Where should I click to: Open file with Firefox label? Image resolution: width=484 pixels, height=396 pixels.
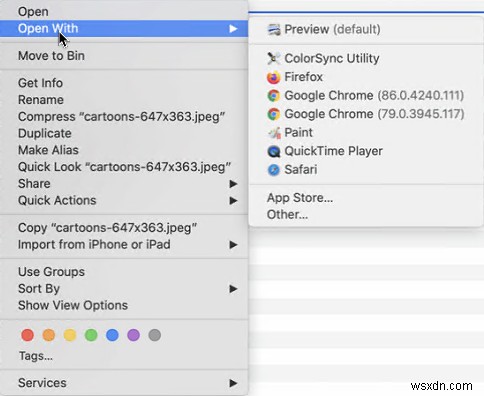tap(303, 77)
